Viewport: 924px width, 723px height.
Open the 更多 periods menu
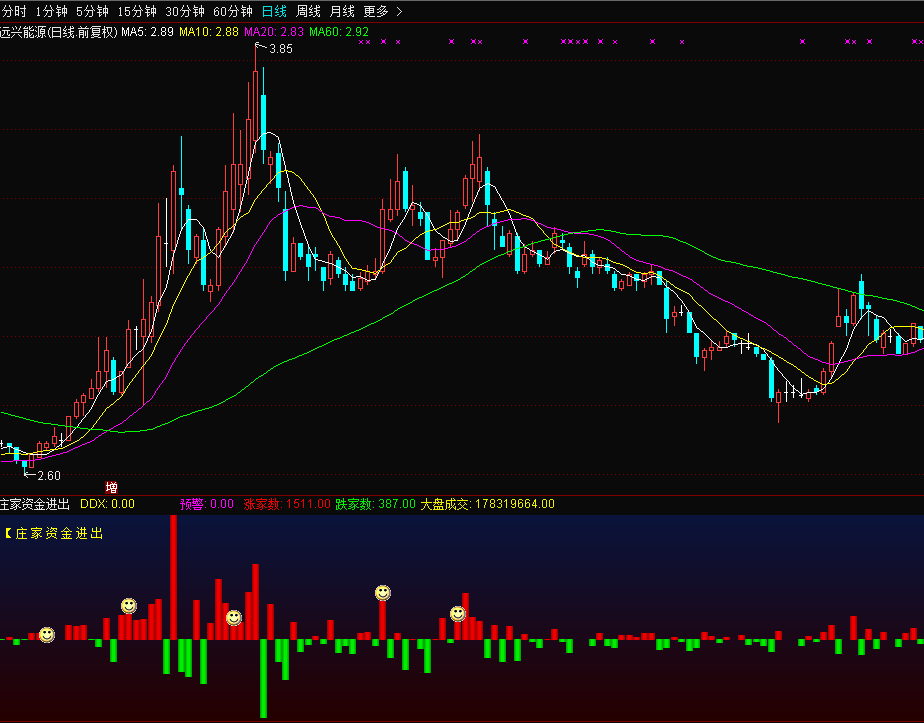click(x=376, y=11)
